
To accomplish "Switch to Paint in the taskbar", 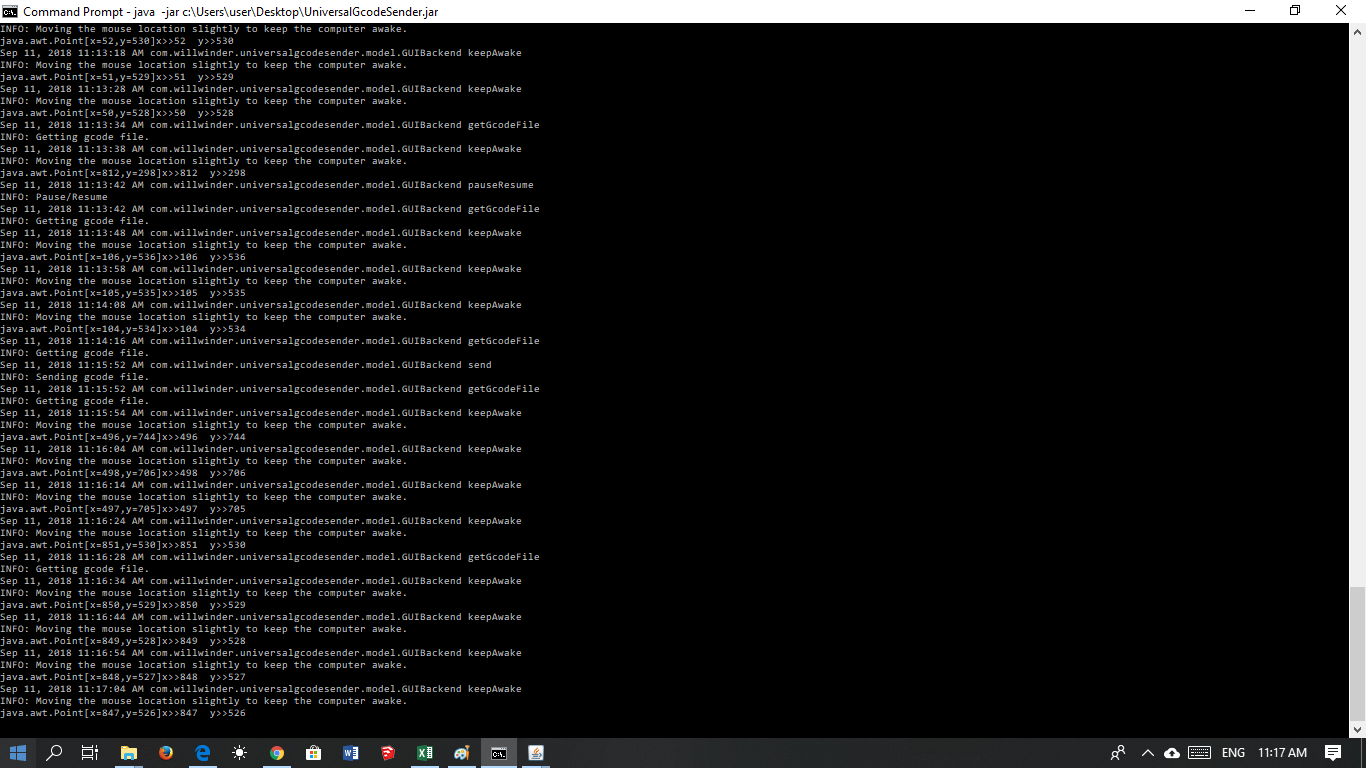I will [x=462, y=753].
